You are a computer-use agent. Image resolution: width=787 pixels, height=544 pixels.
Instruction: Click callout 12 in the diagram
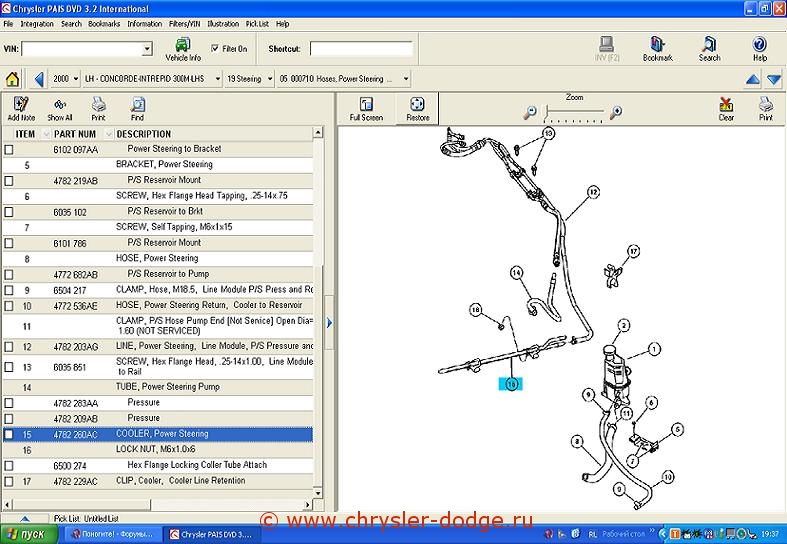(x=593, y=192)
